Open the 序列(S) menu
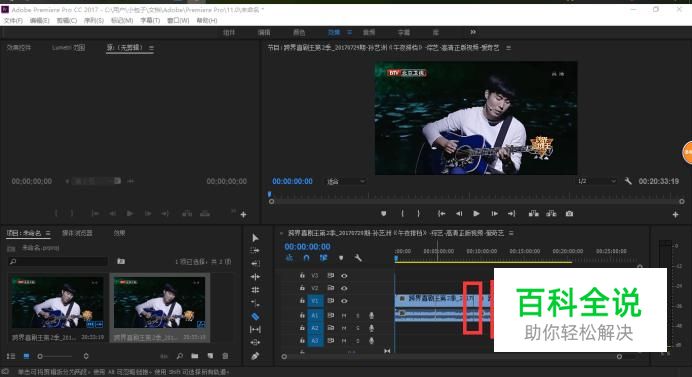The image size is (692, 377). pyautogui.click(x=94, y=20)
